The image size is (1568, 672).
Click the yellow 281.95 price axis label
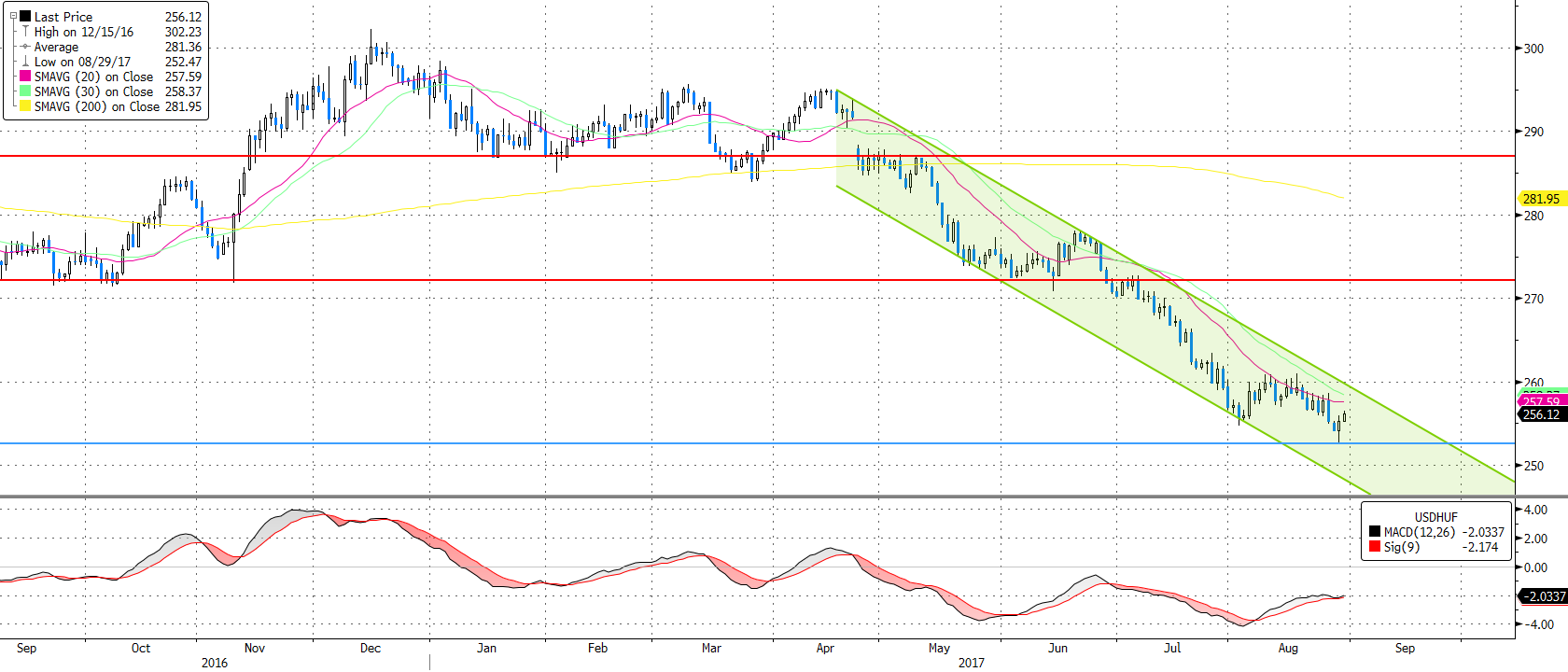[1540, 199]
